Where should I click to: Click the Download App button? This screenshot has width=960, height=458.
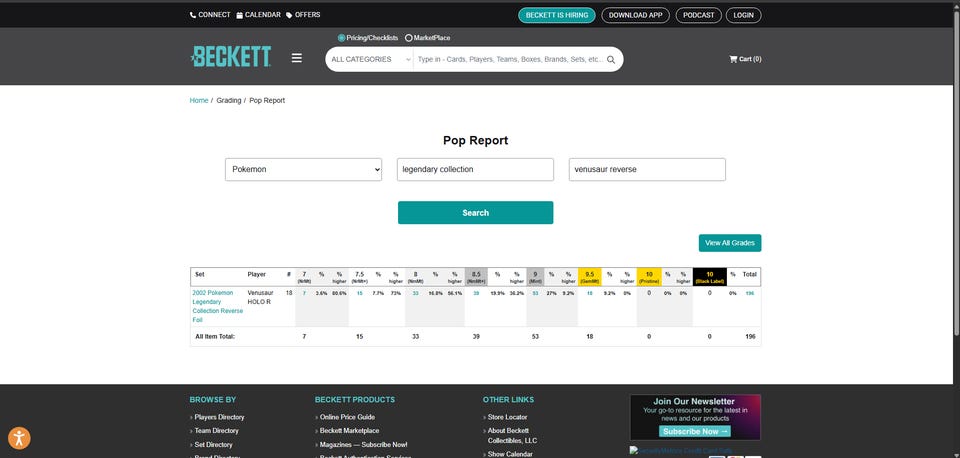[x=636, y=15]
